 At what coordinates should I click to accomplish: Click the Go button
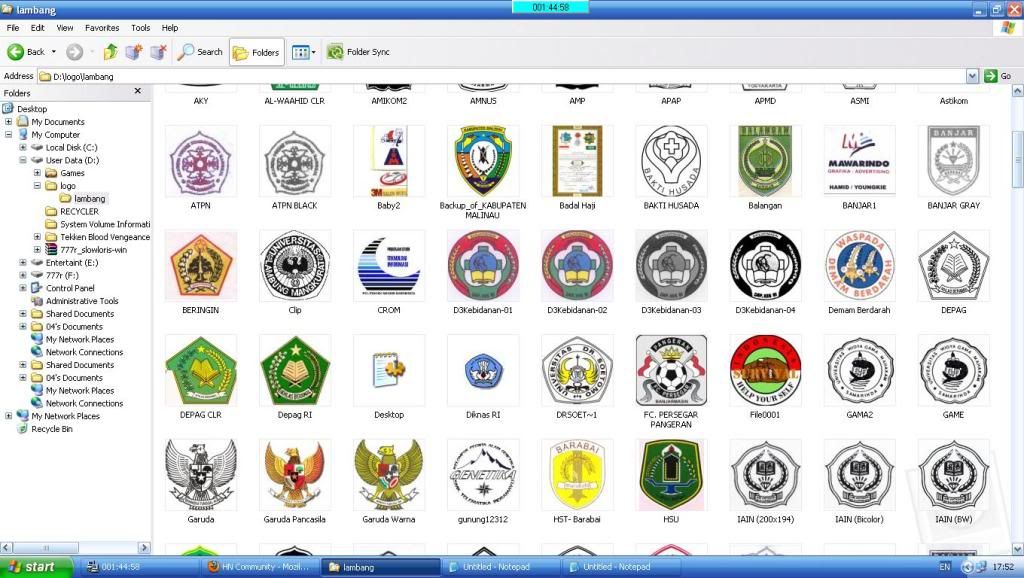(x=998, y=76)
